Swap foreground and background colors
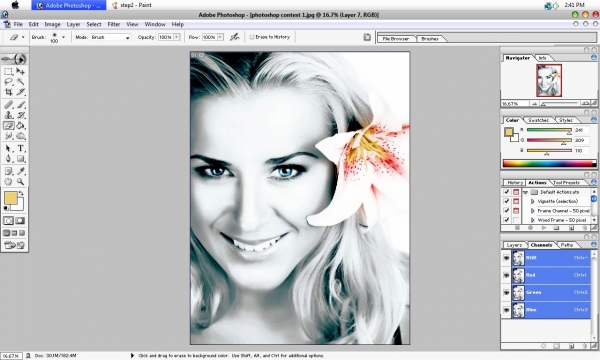Image resolution: width=600 pixels, height=360 pixels. click(x=22, y=194)
